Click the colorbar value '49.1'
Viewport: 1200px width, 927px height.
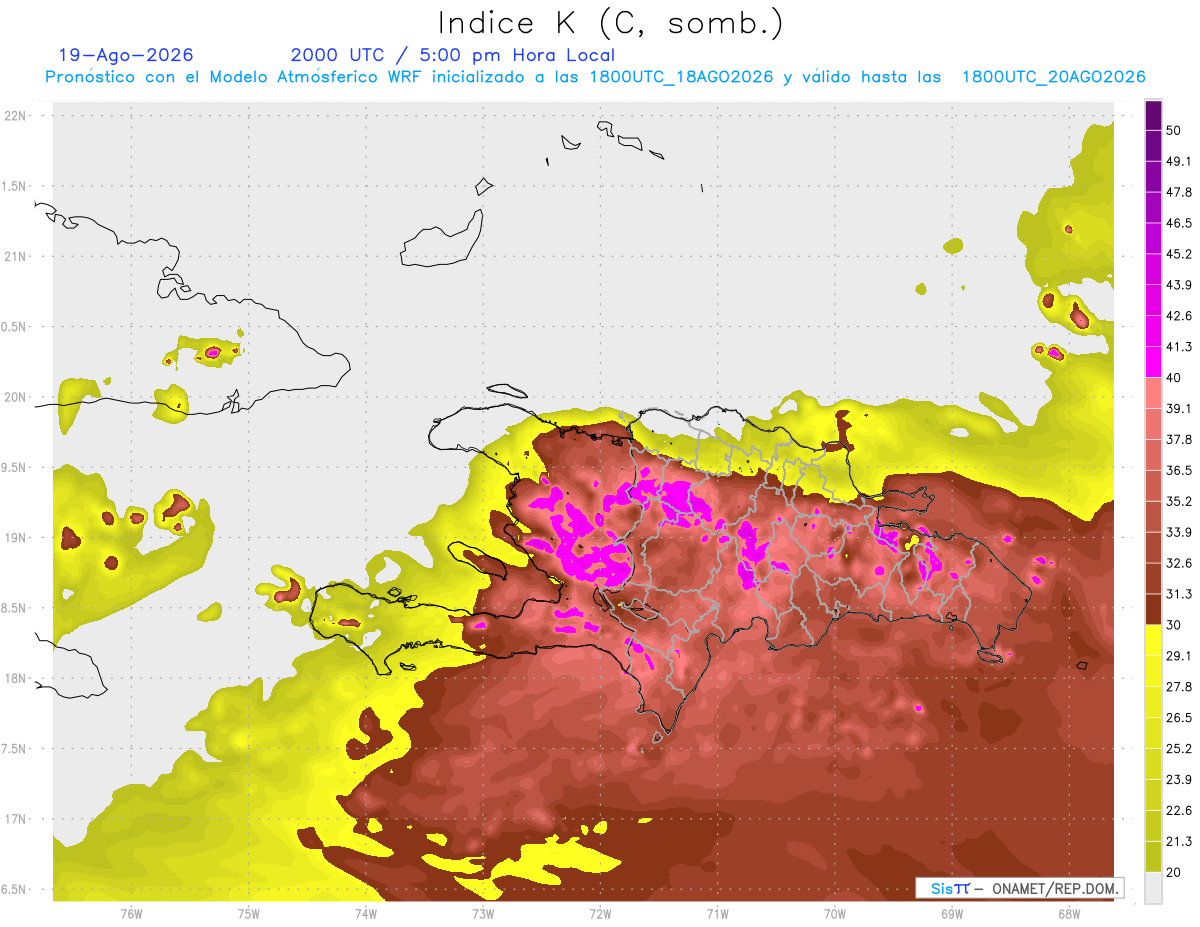[x=1179, y=161]
